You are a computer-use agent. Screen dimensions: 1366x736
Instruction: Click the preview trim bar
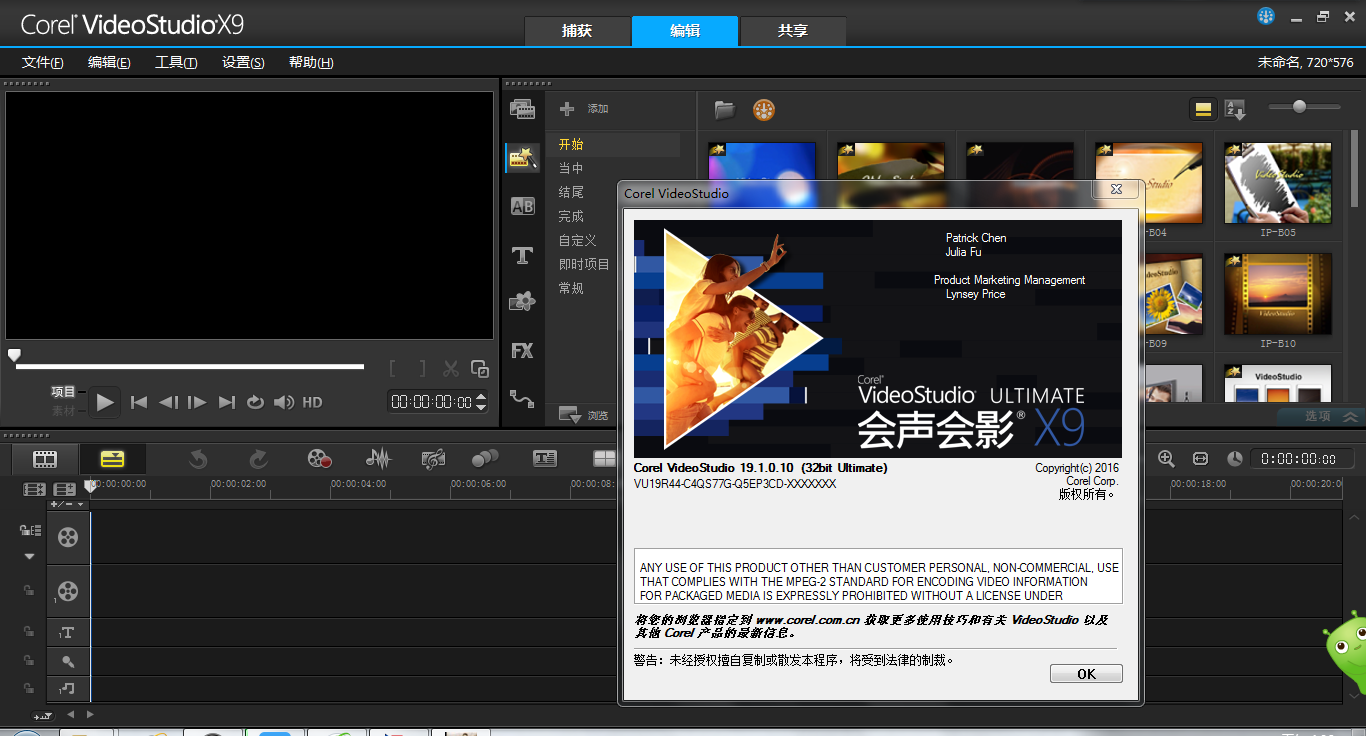(x=190, y=367)
